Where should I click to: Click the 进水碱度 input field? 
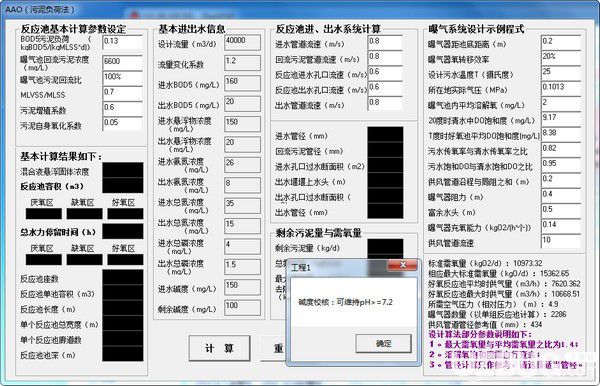[x=243, y=287]
